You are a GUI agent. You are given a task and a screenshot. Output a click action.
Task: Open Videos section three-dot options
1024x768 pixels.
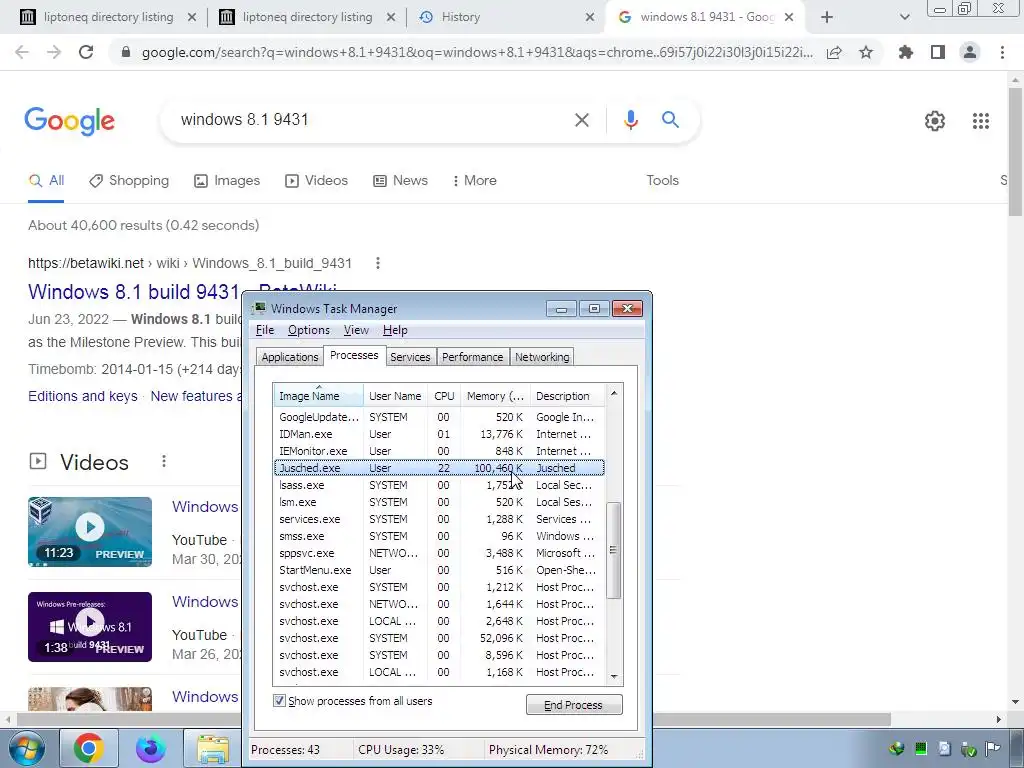(x=164, y=462)
